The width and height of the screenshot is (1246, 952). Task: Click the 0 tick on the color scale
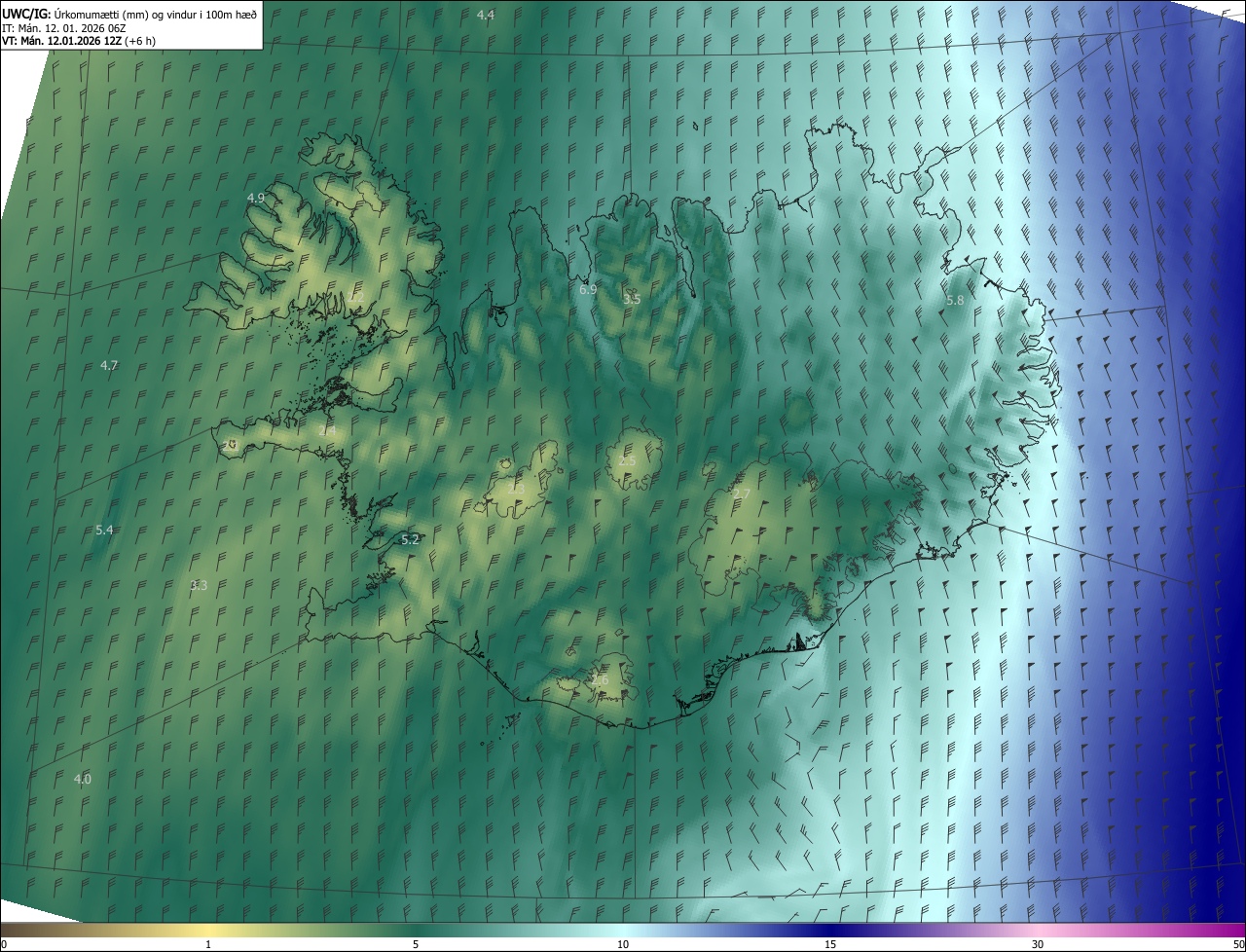(x=4, y=944)
